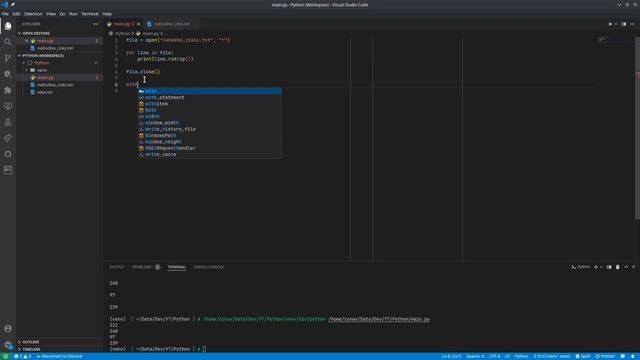Screen dimensions: 640x360
Task: Click the Split Terminal icon
Action: click(x=609, y=267)
